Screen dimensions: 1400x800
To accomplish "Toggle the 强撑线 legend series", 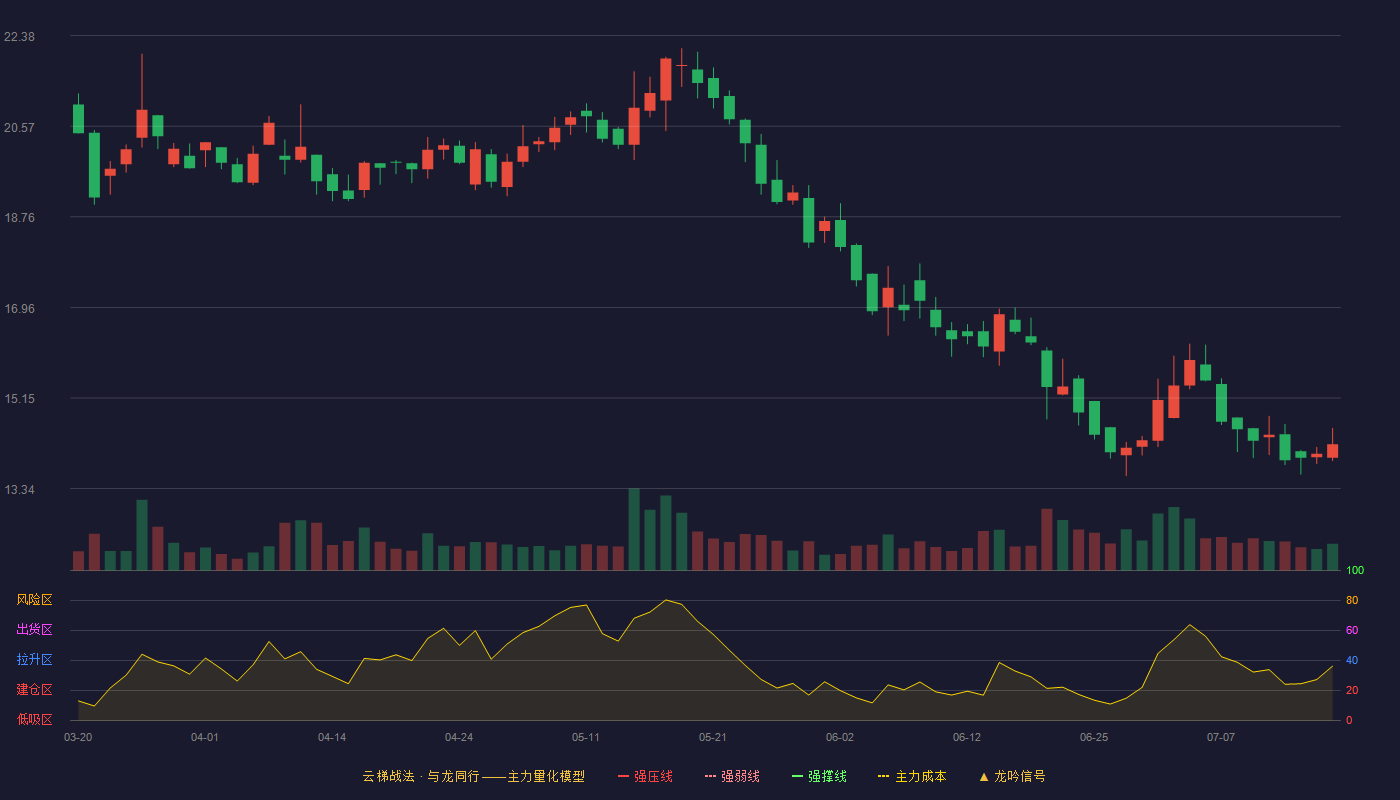I will (x=819, y=776).
